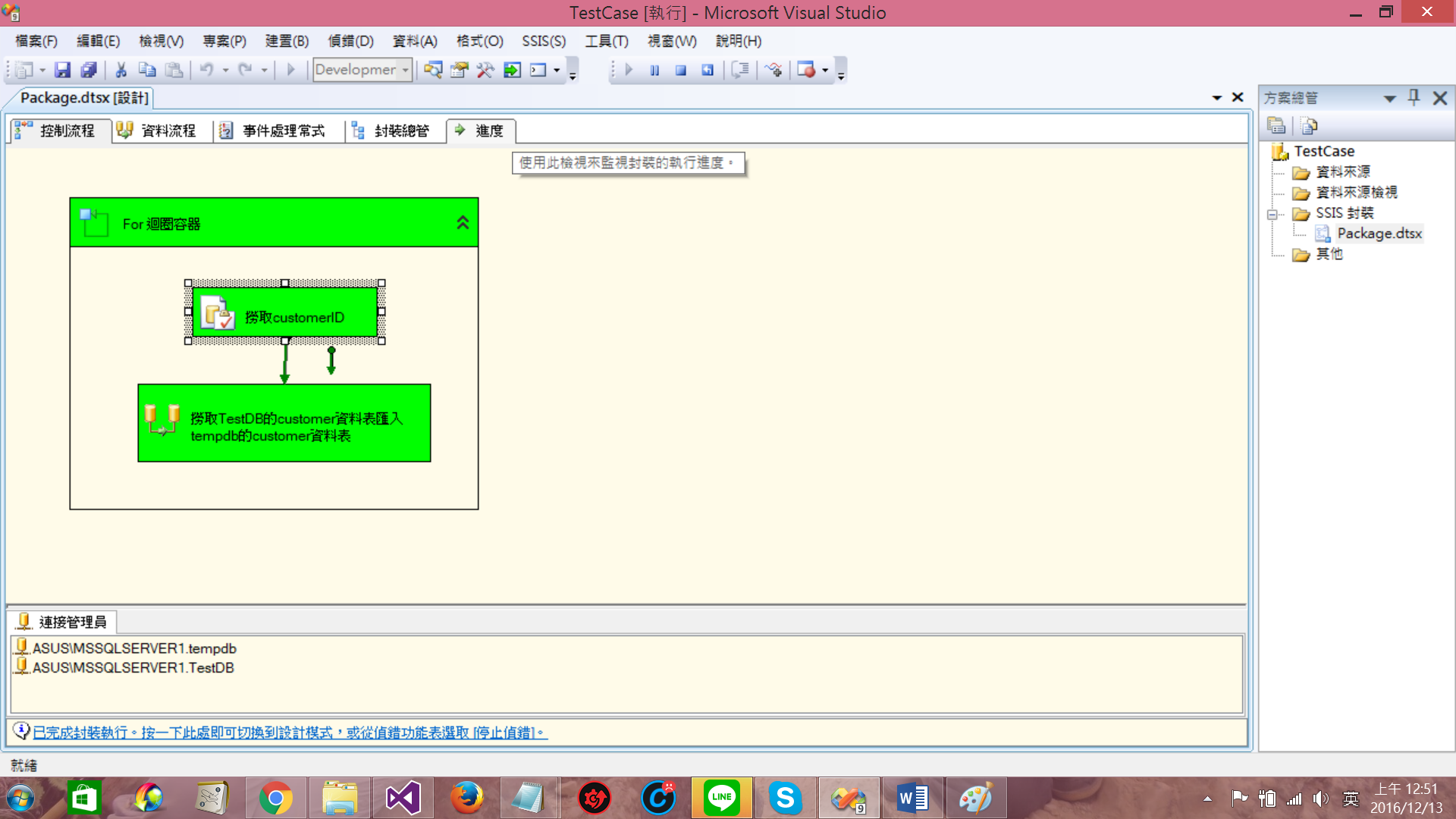Click the green arrow window toolbar icon
This screenshot has width=1456, height=819.
[512, 70]
